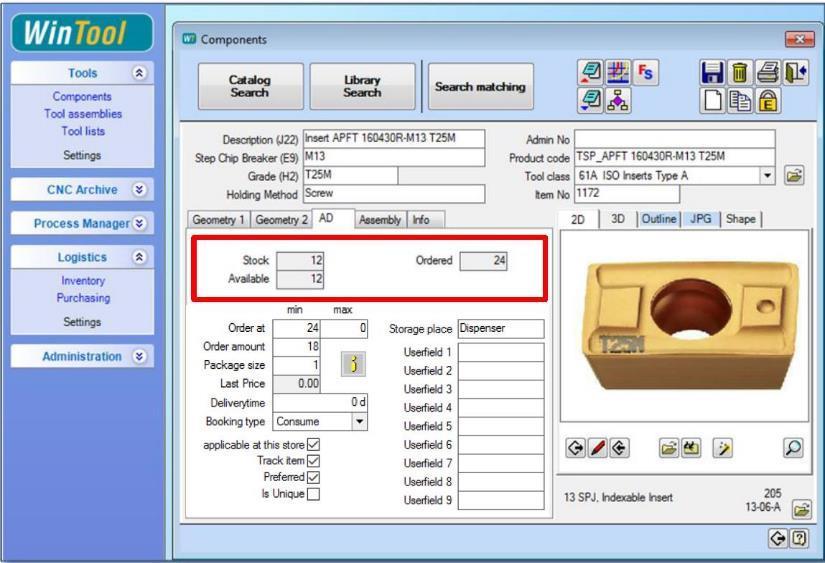The image size is (825, 563).
Task: Open folder icon next to Tool class
Action: coord(794,175)
